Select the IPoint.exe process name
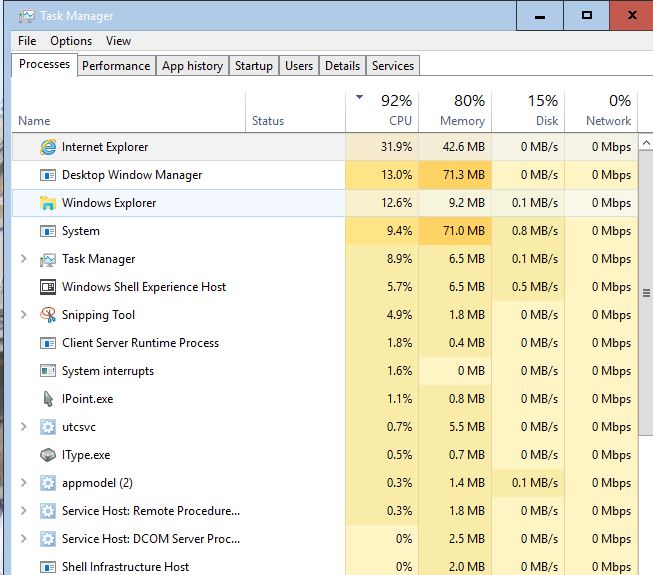Image resolution: width=653 pixels, height=575 pixels. [x=87, y=399]
